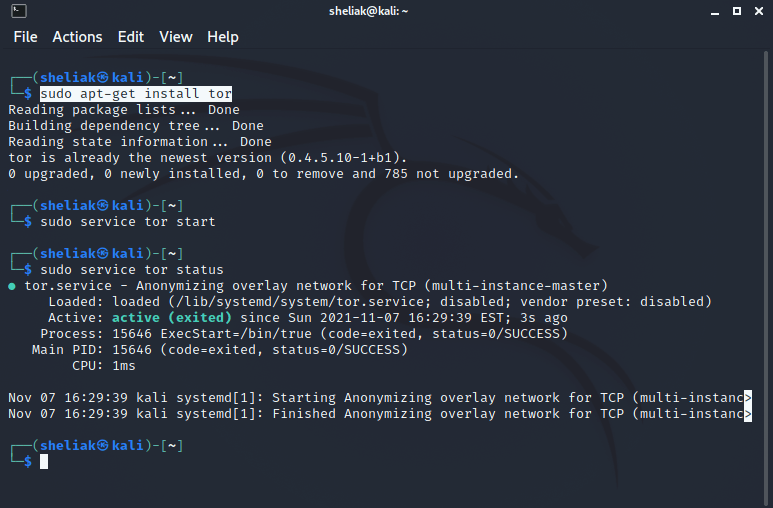Open the View menu
This screenshot has height=508, width=773.
click(175, 37)
